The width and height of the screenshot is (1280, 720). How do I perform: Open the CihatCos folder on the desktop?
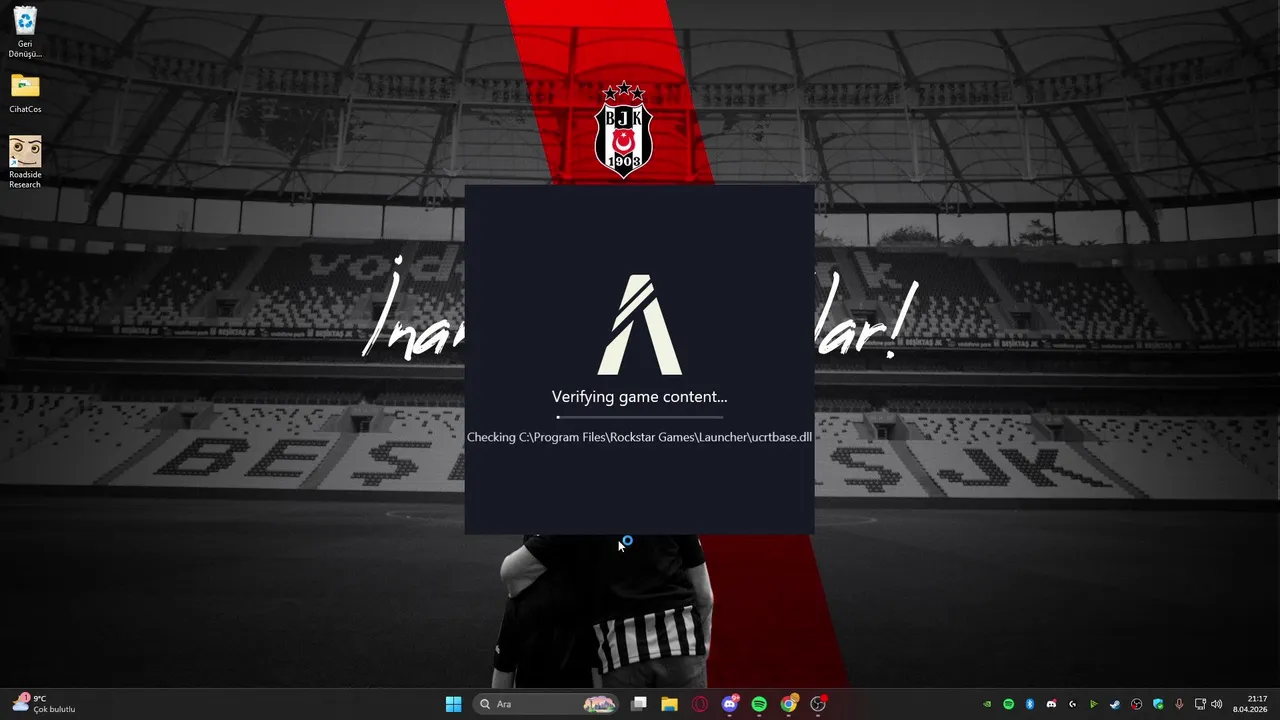25,94
